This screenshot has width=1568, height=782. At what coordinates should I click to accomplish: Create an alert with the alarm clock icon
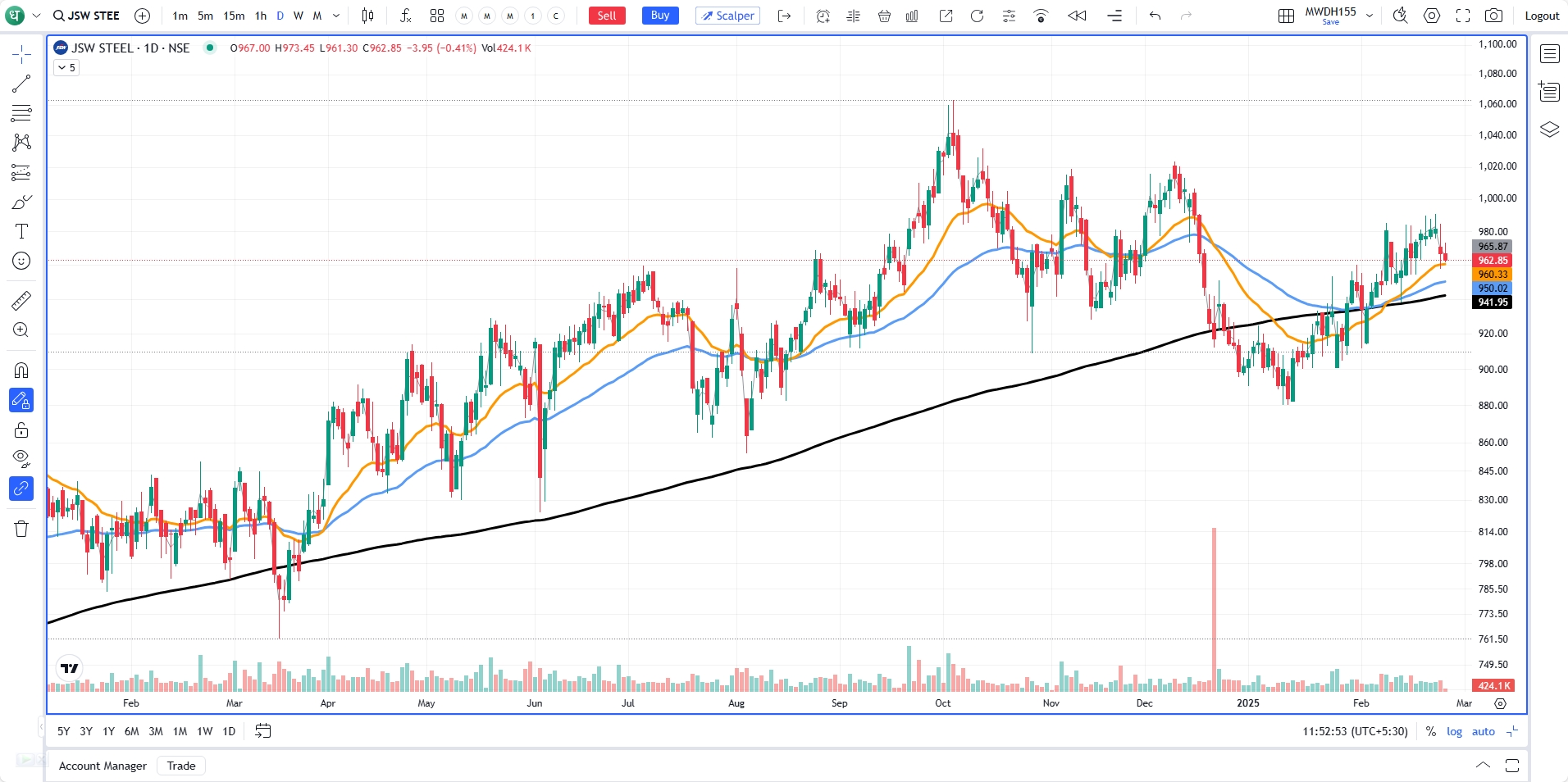point(823,16)
